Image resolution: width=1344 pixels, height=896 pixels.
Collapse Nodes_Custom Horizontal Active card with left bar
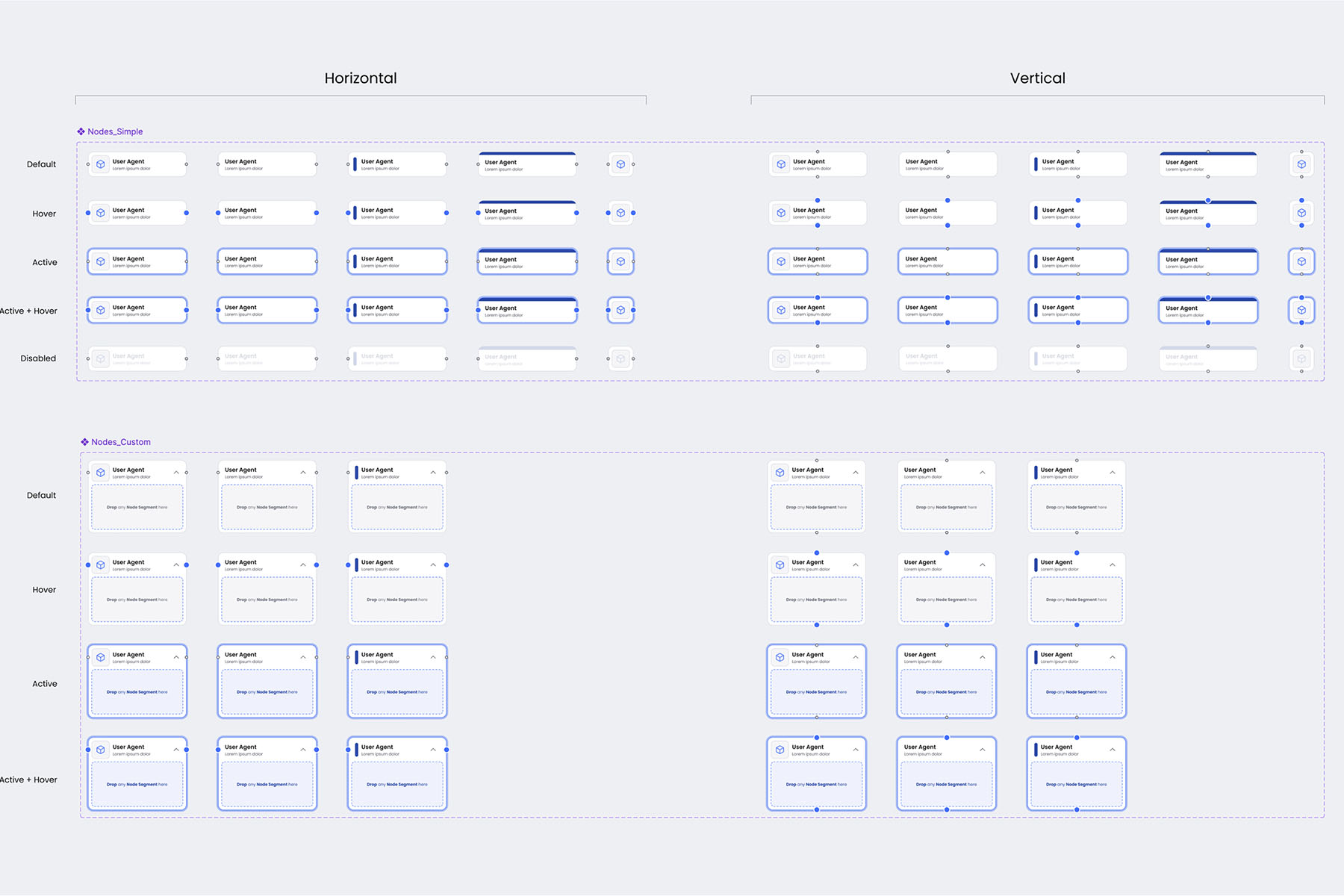[x=433, y=657]
